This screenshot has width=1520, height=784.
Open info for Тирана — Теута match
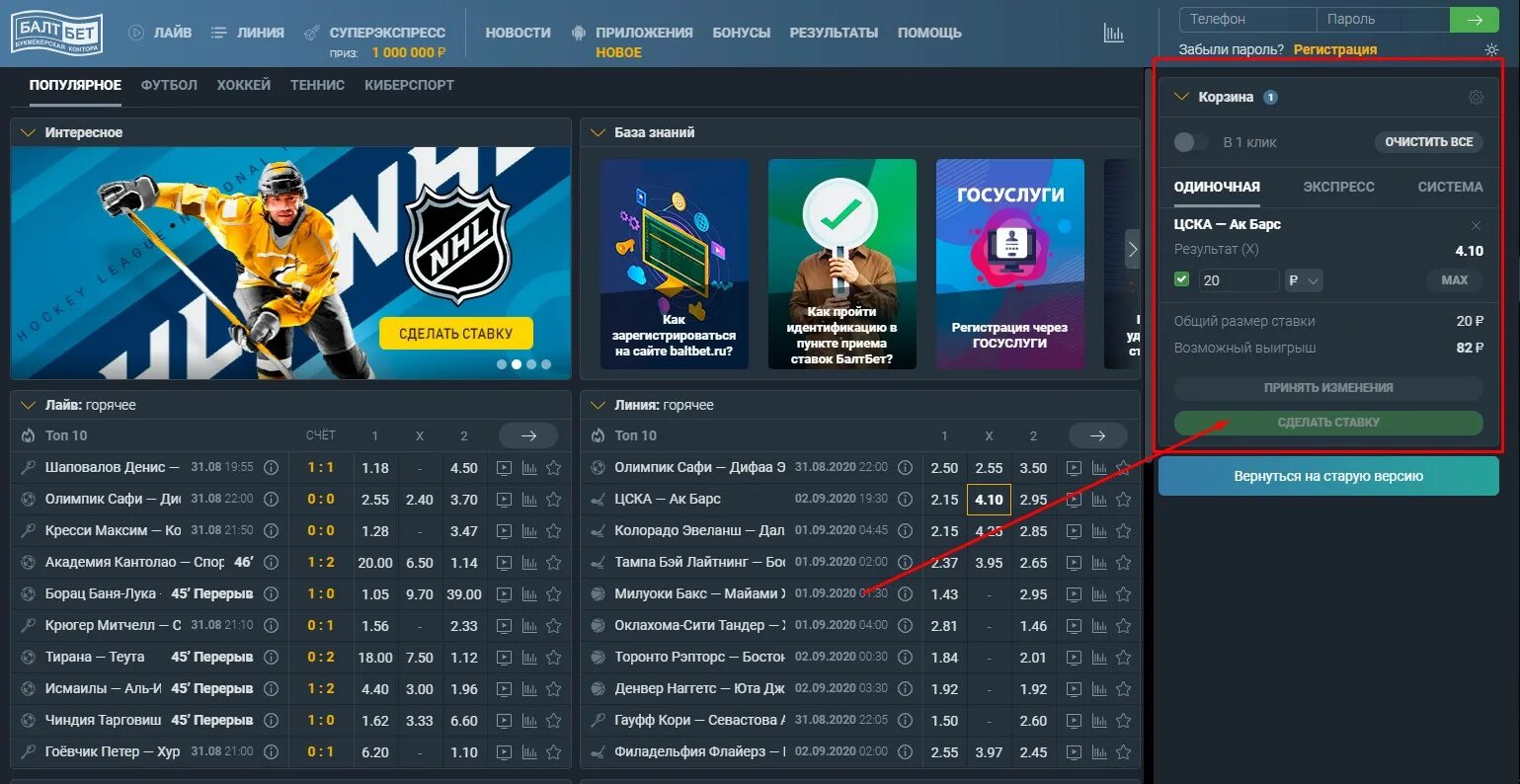[x=271, y=658]
